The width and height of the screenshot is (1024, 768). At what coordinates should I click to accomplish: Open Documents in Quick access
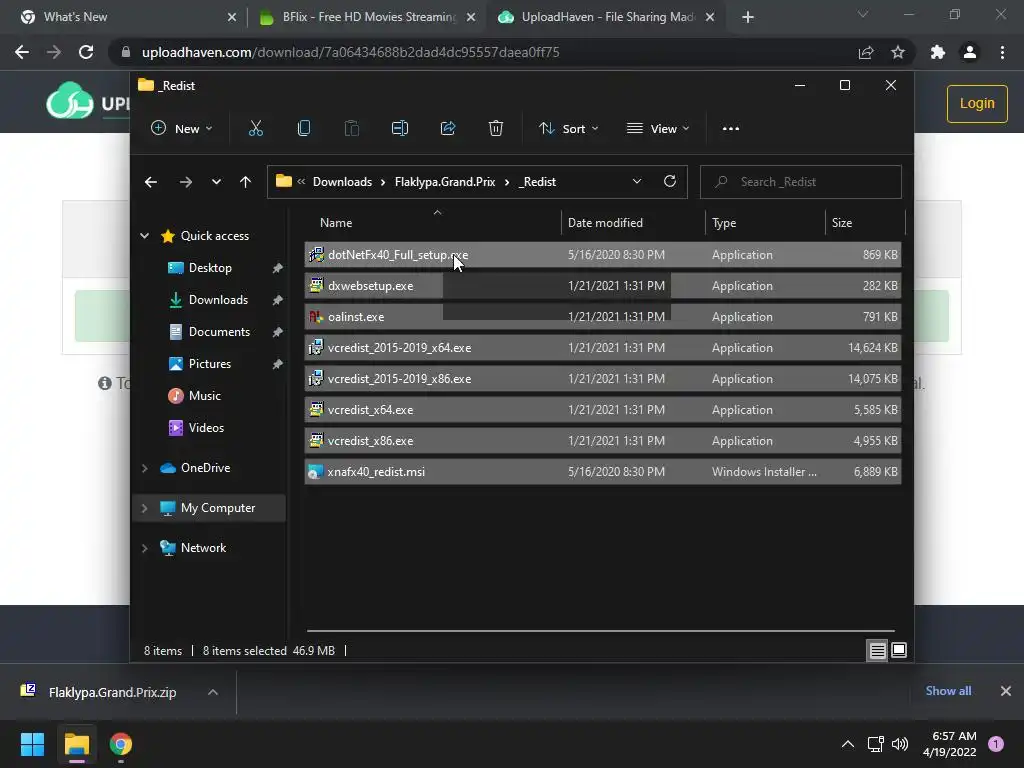point(219,332)
